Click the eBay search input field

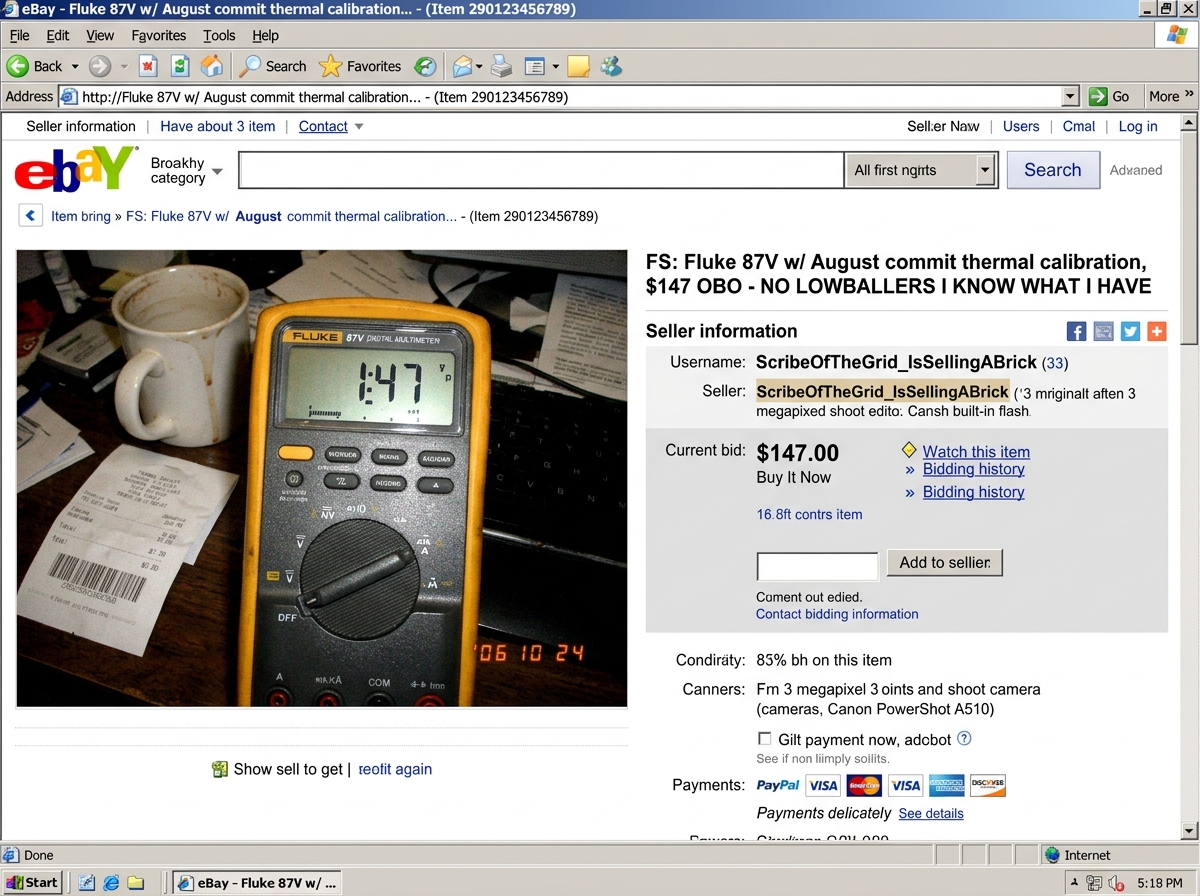coord(541,170)
